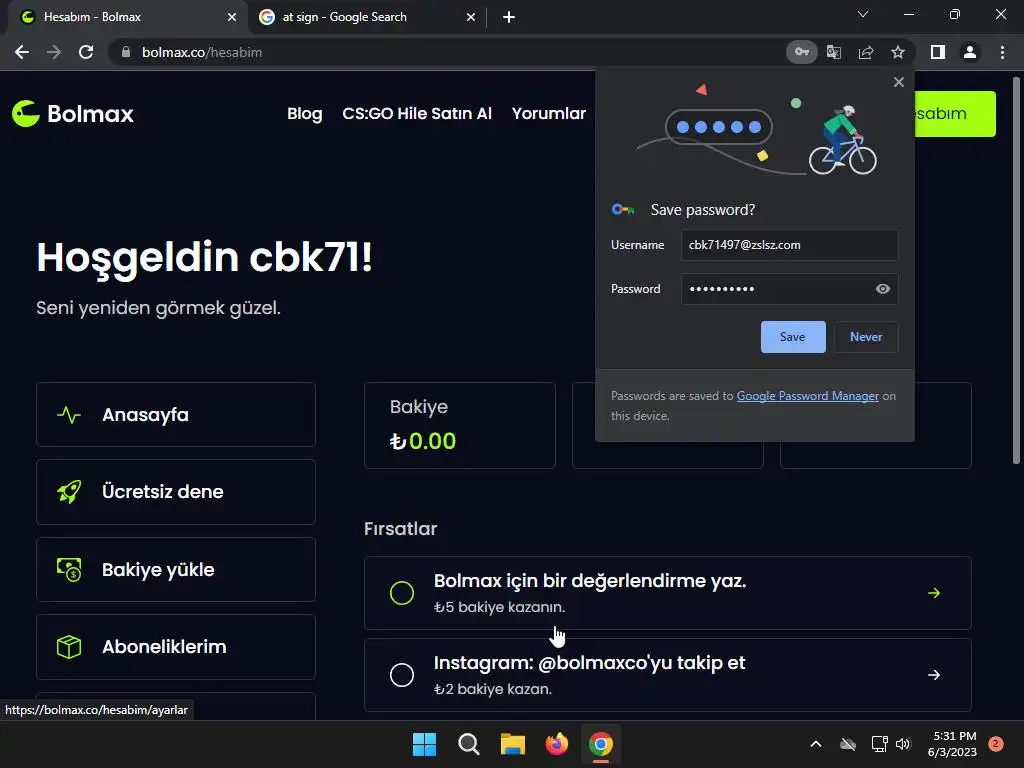Go back with the browser back arrow
The height and width of the screenshot is (768, 1024).
22,52
